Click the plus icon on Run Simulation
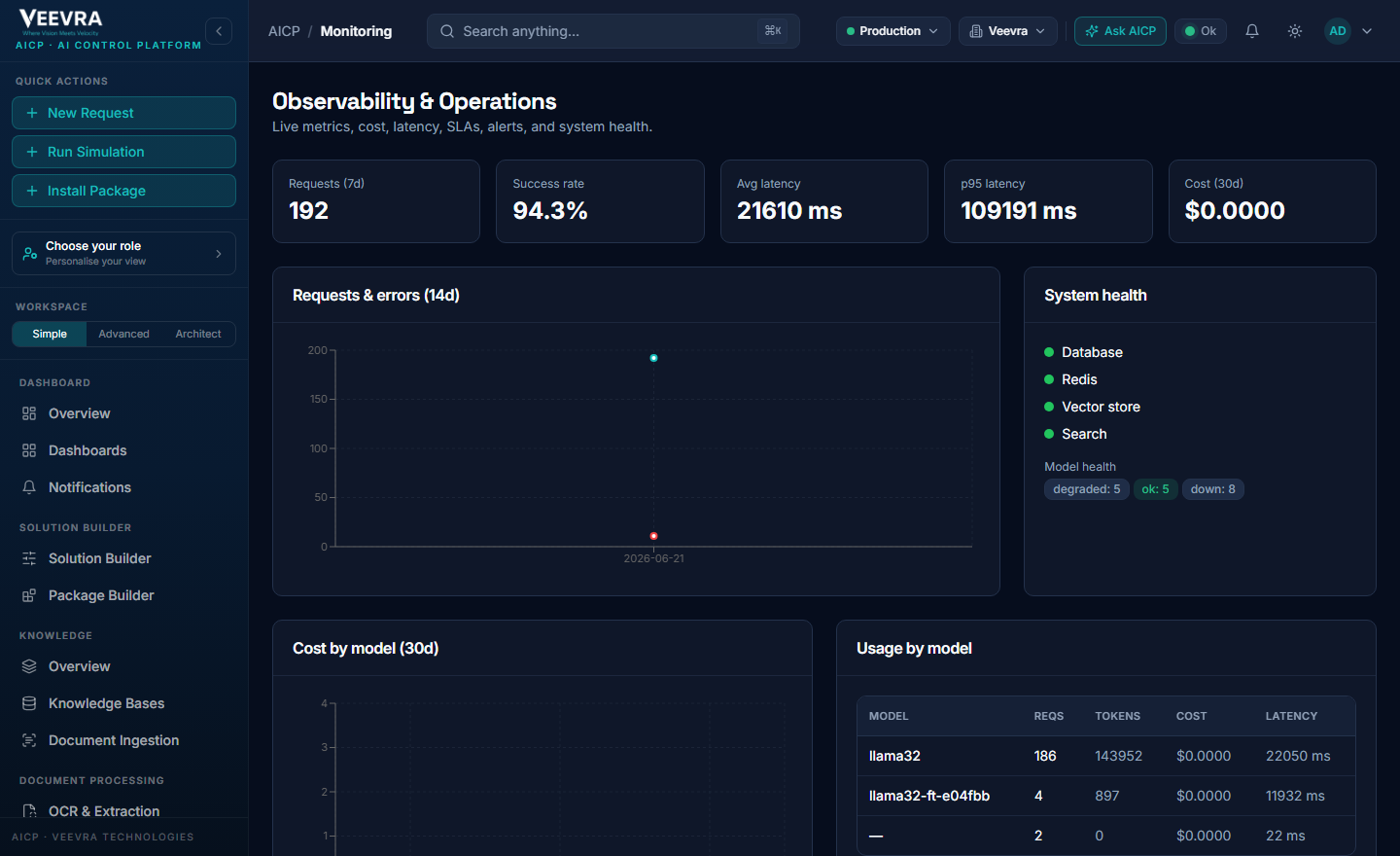Screen dimensions: 1400x856 click(x=32, y=152)
